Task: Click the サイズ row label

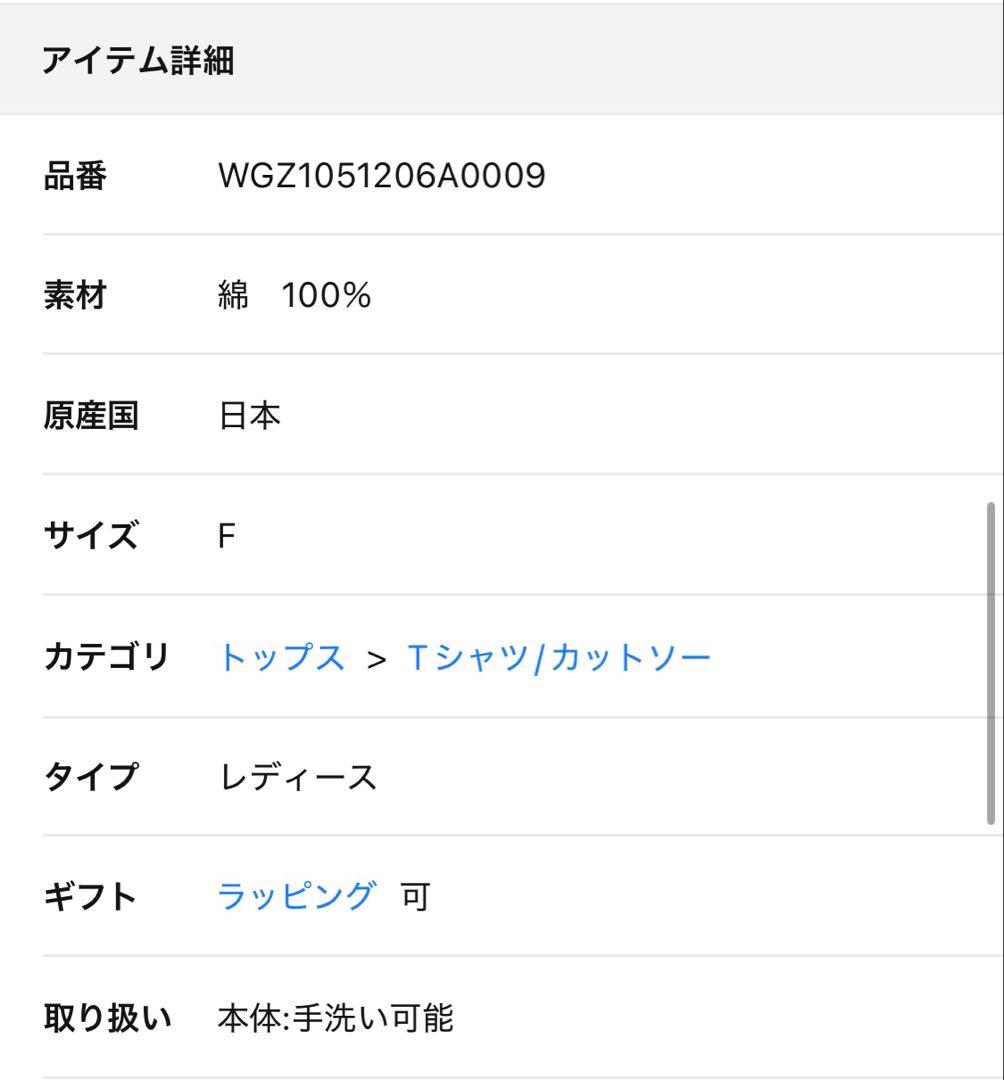Action: pos(91,536)
